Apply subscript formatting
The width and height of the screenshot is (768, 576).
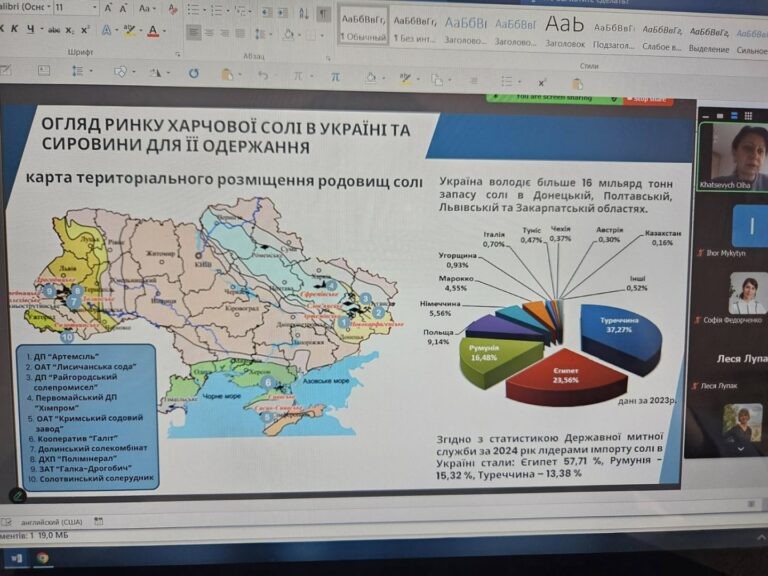point(70,30)
